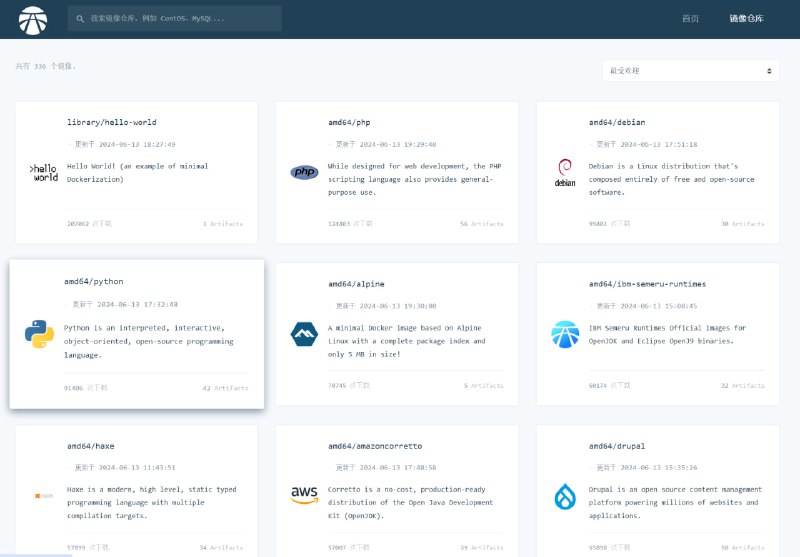
Task: Click the total image count text
Action: [x=45, y=66]
